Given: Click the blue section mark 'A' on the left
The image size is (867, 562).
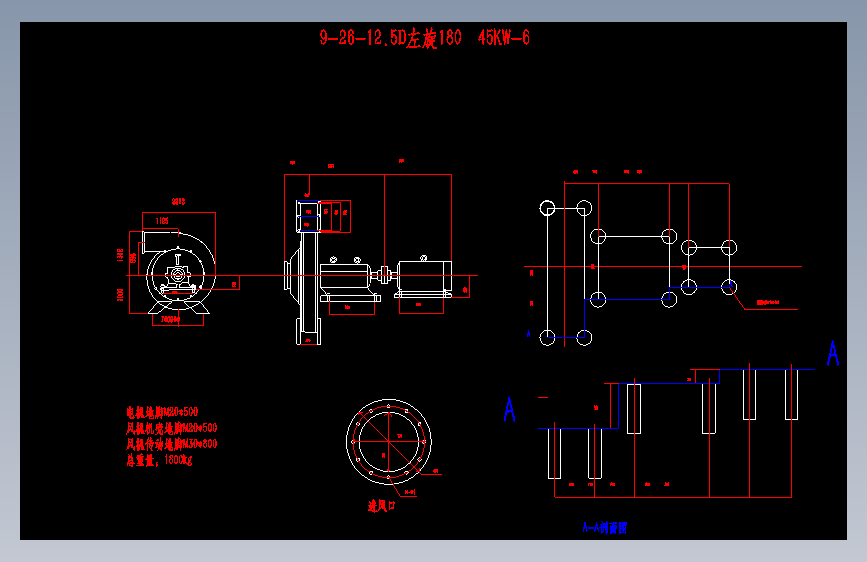Looking at the screenshot, I should coord(510,409).
